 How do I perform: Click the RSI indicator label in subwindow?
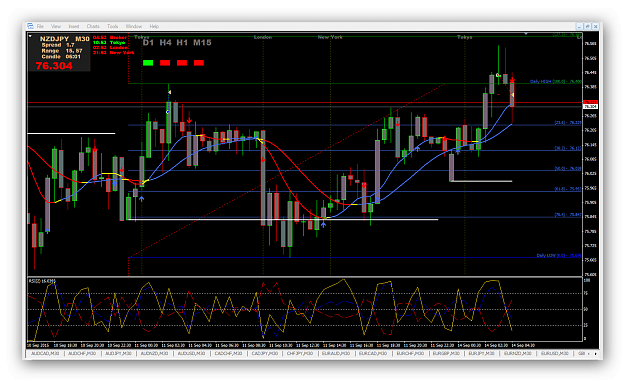[42, 281]
